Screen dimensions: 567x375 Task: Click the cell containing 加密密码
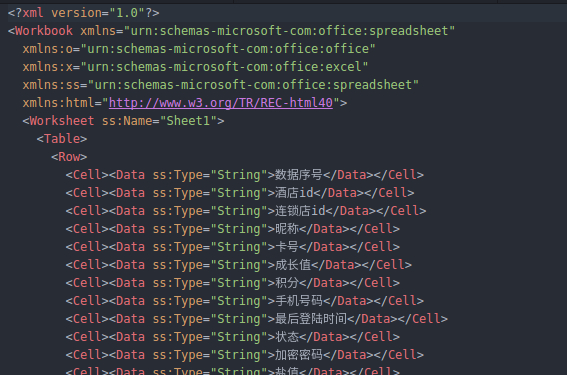(244, 355)
